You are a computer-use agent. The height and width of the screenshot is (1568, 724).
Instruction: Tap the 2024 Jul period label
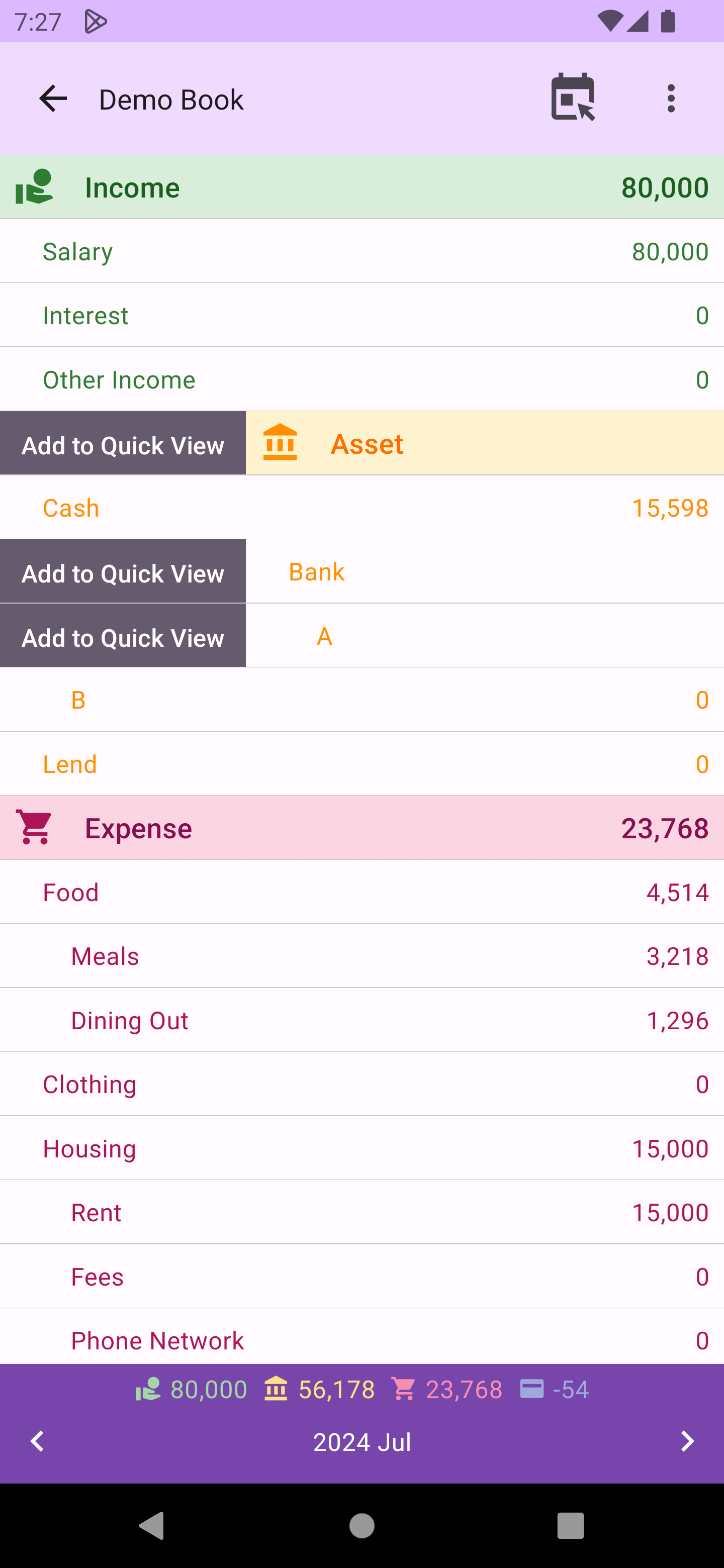point(361,1442)
